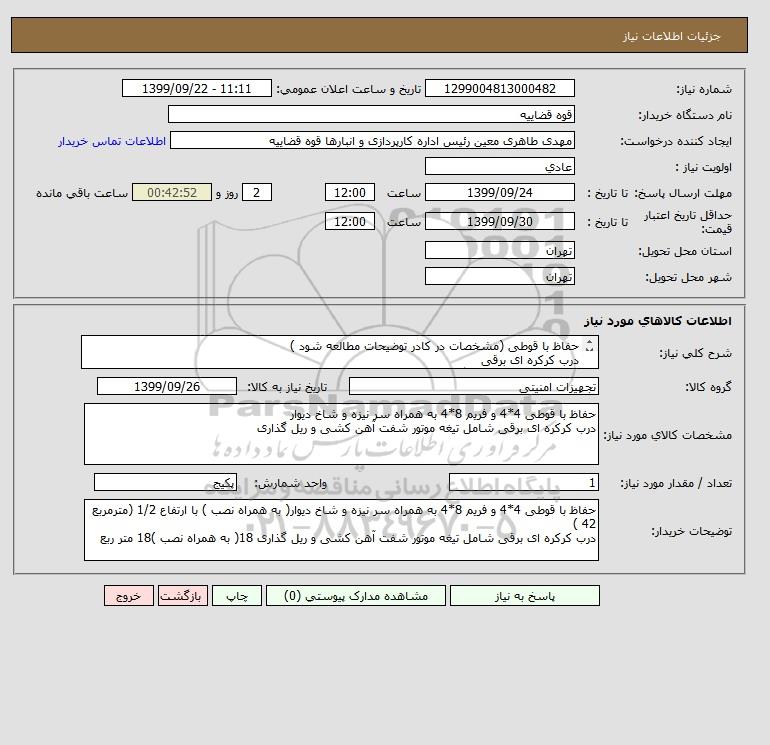This screenshot has width=770, height=745.
Task: Click the response deadline time field 12:00
Action: (x=350, y=193)
